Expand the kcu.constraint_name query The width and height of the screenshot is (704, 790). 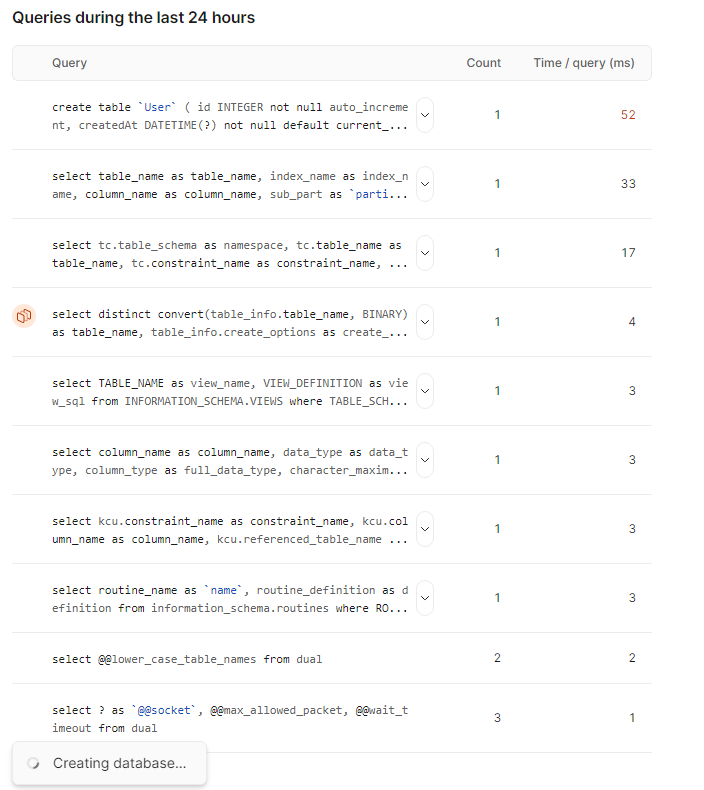(x=425, y=530)
